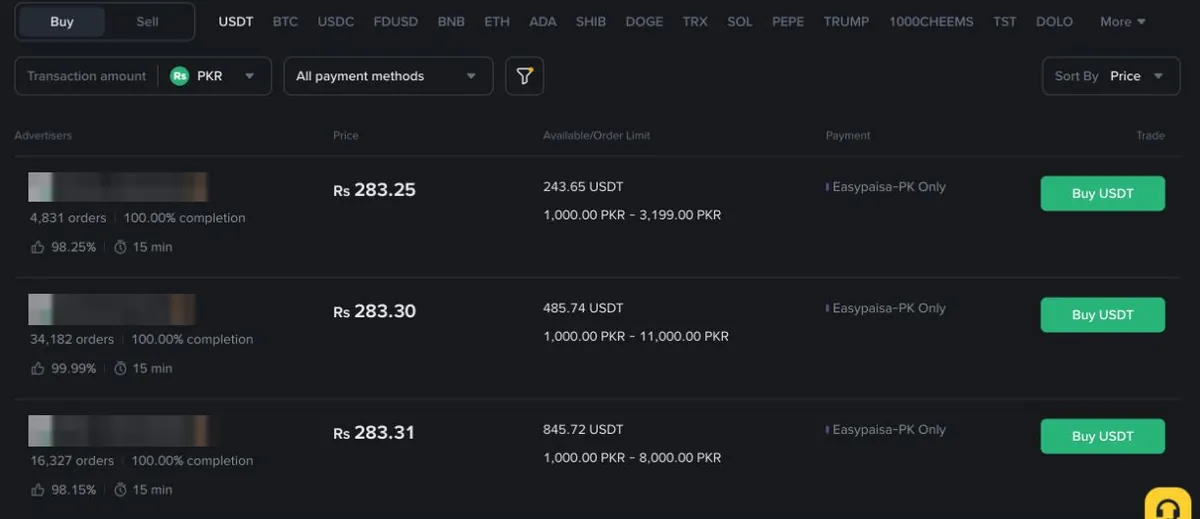Image resolution: width=1200 pixels, height=519 pixels.
Task: Open the filter funnel icon
Action: pos(525,76)
